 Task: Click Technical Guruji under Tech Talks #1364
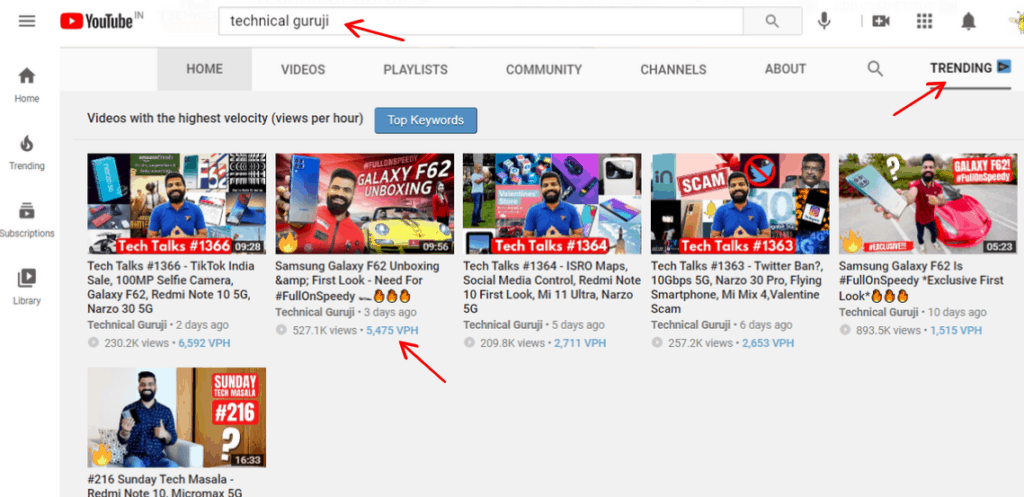[503, 325]
